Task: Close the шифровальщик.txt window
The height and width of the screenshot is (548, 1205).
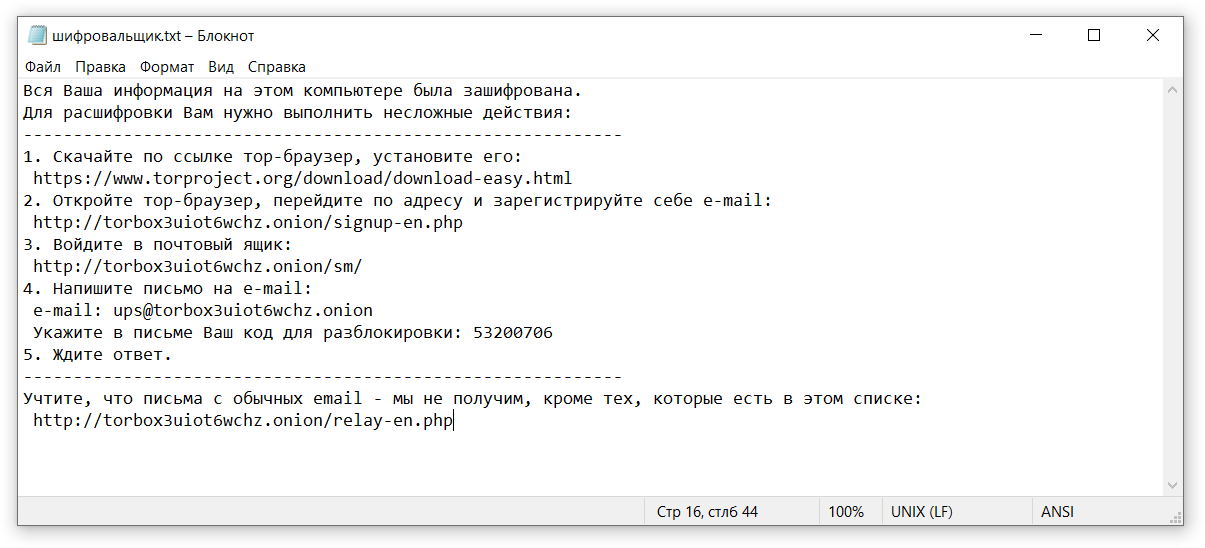Action: [x=1152, y=35]
